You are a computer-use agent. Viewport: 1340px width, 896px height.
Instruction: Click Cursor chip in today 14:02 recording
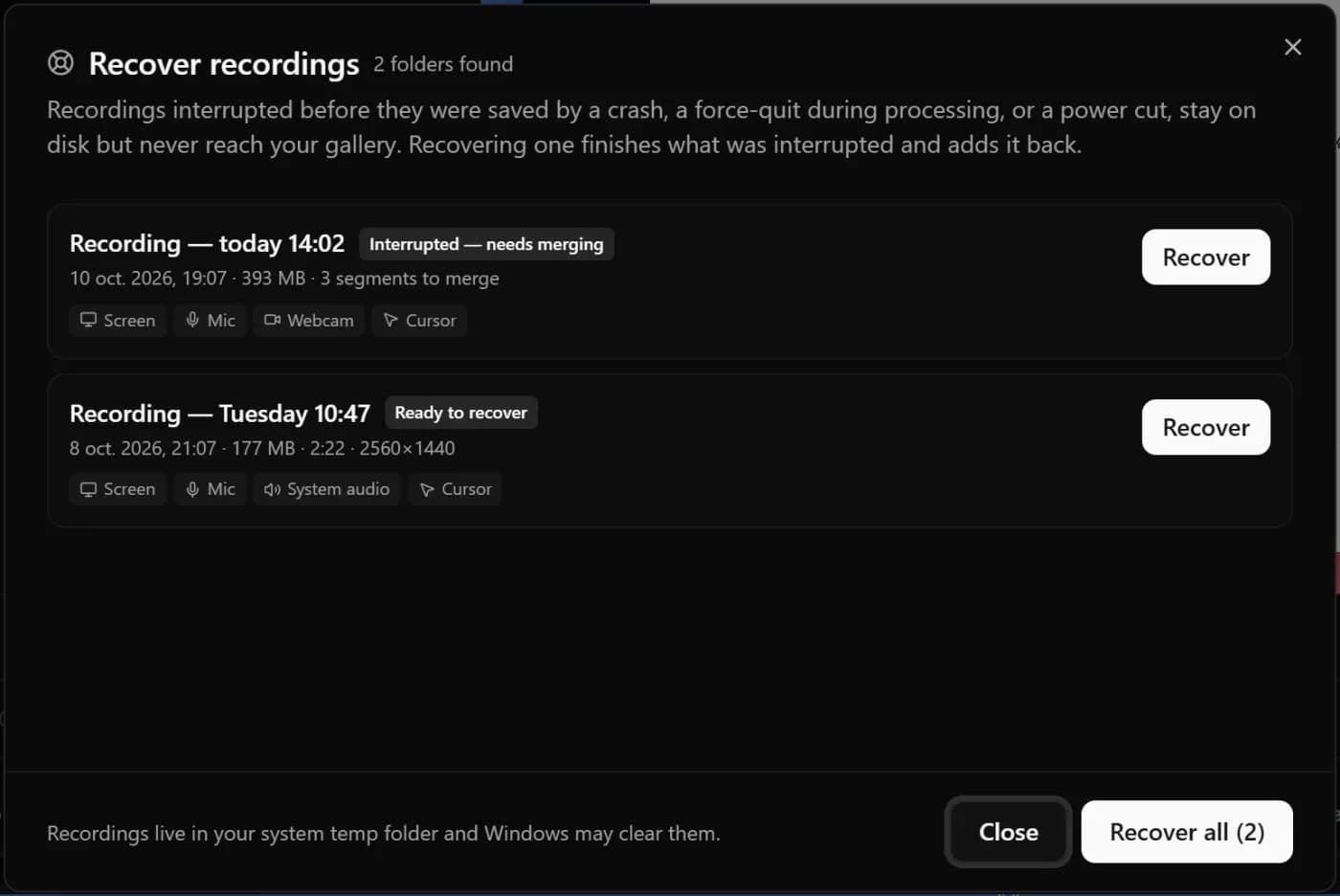pos(419,321)
